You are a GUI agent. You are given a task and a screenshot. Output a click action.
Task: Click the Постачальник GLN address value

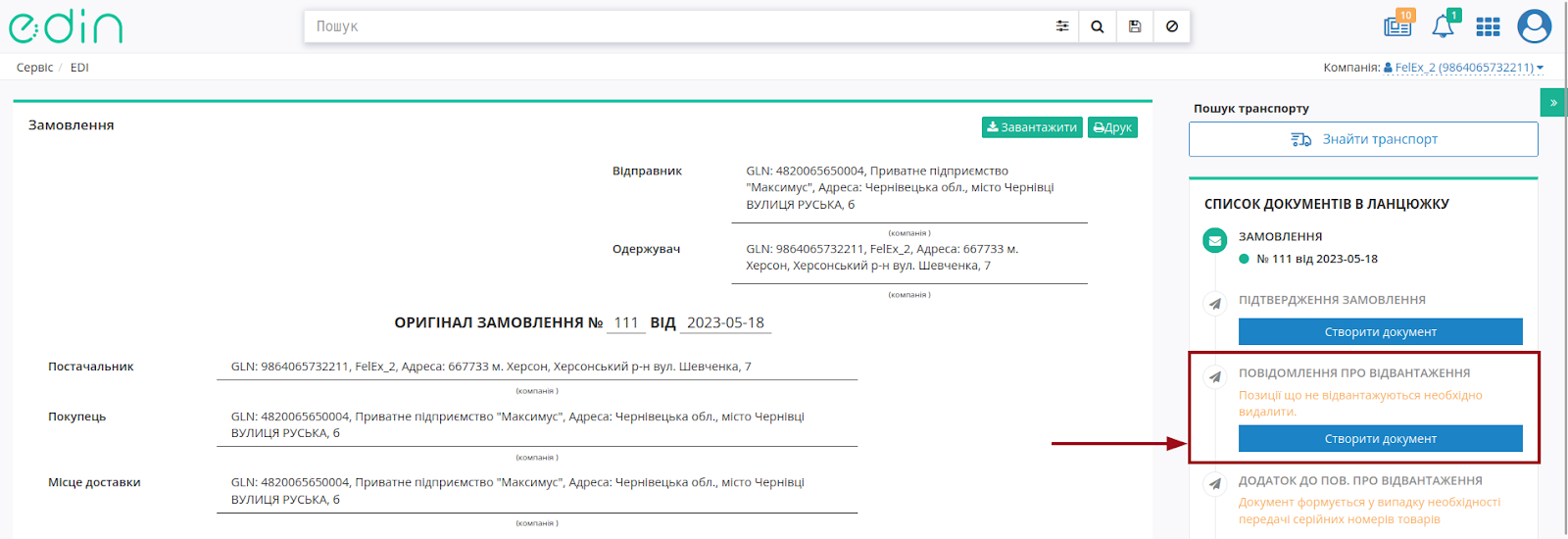[491, 367]
